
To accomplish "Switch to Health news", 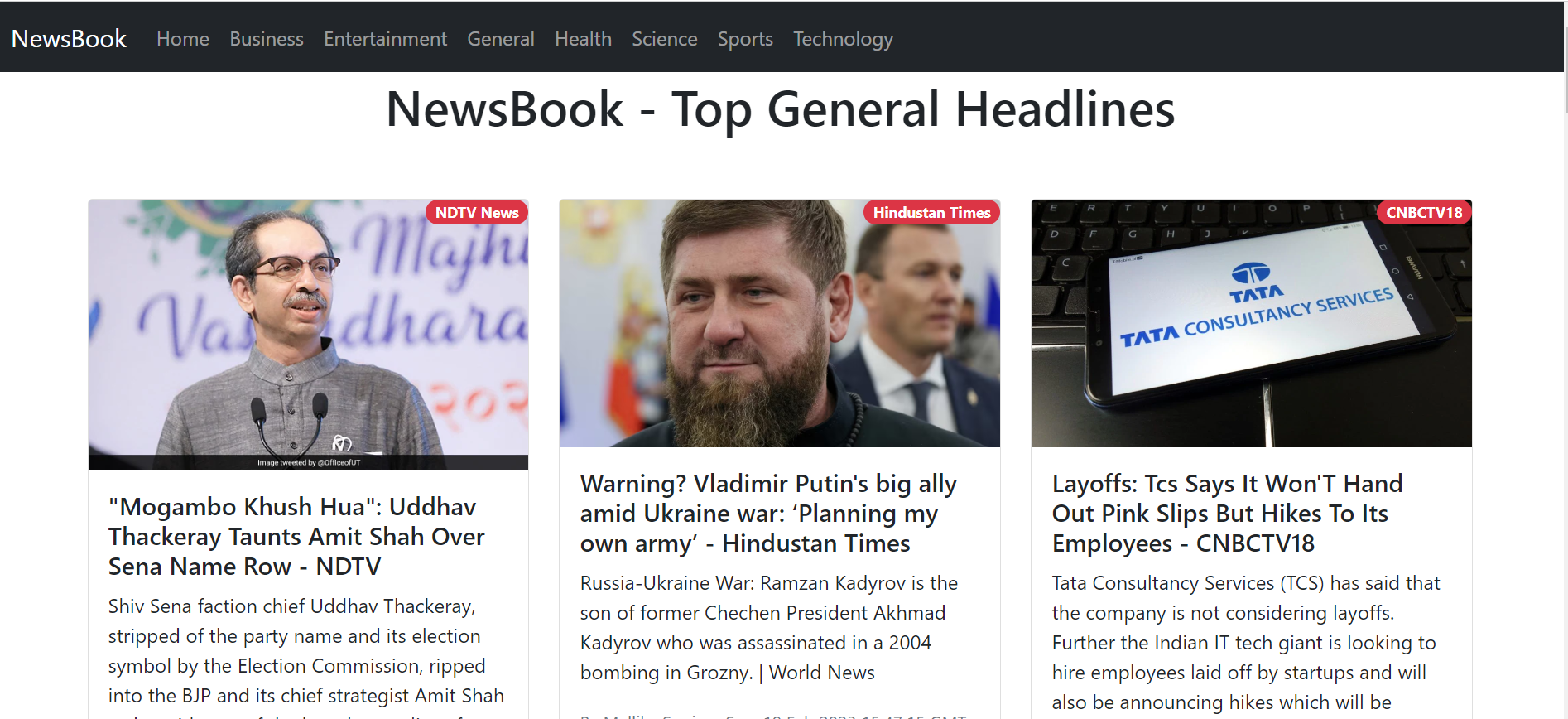I will tap(583, 39).
